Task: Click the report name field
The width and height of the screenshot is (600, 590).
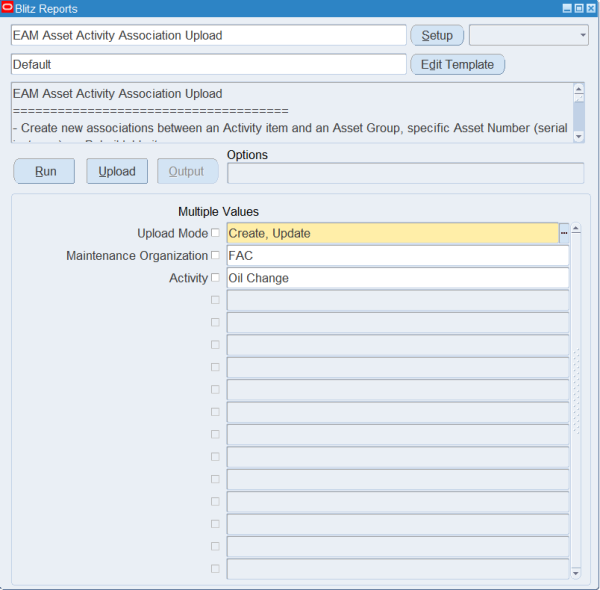Action: tap(209, 35)
